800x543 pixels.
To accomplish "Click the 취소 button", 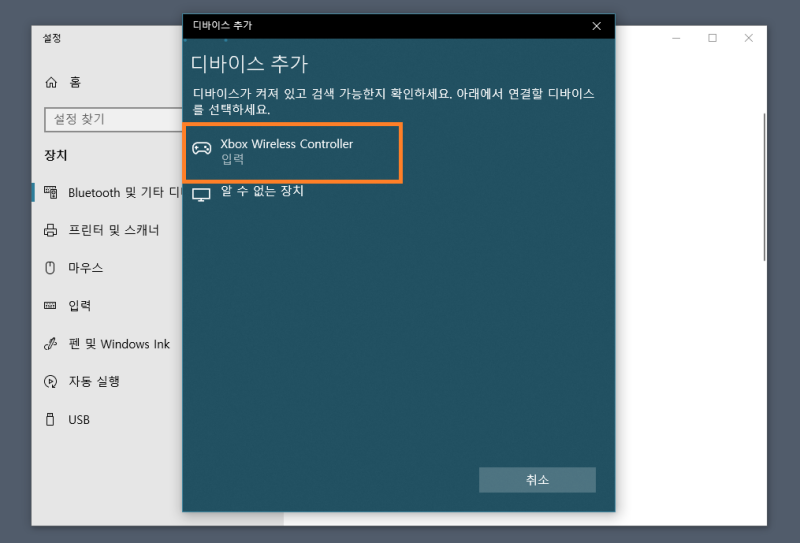I will 537,480.
